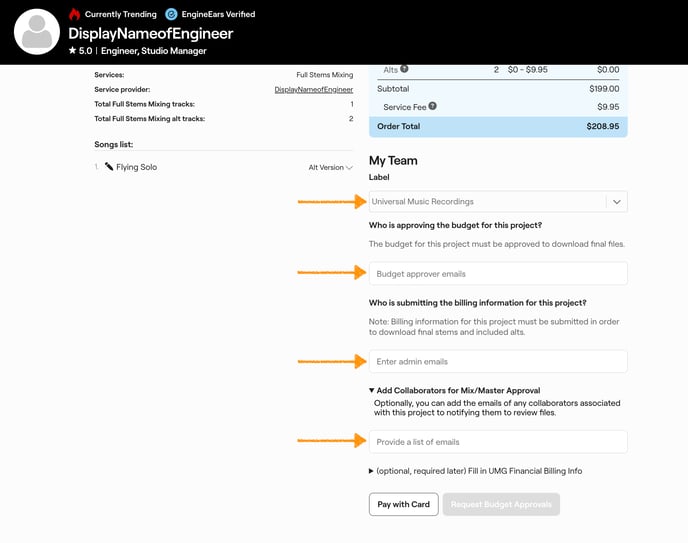Click the Service Fee help icon

pos(433,106)
